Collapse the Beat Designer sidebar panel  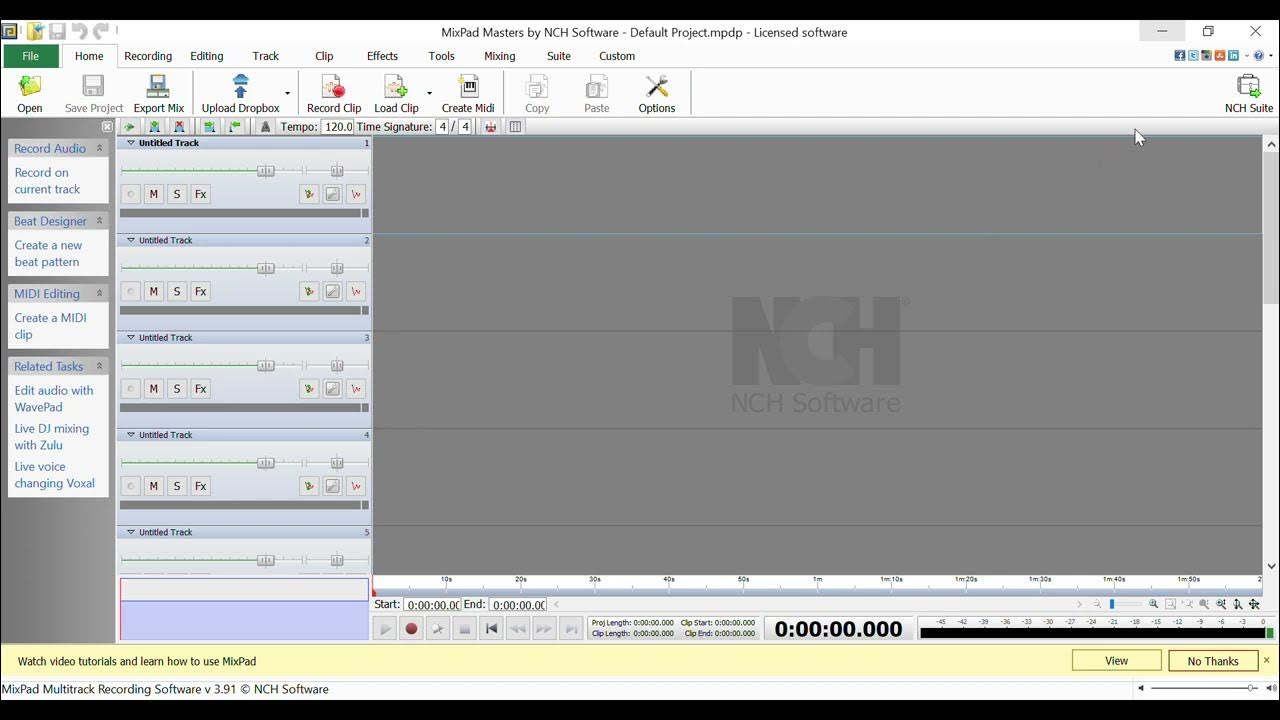click(99, 221)
